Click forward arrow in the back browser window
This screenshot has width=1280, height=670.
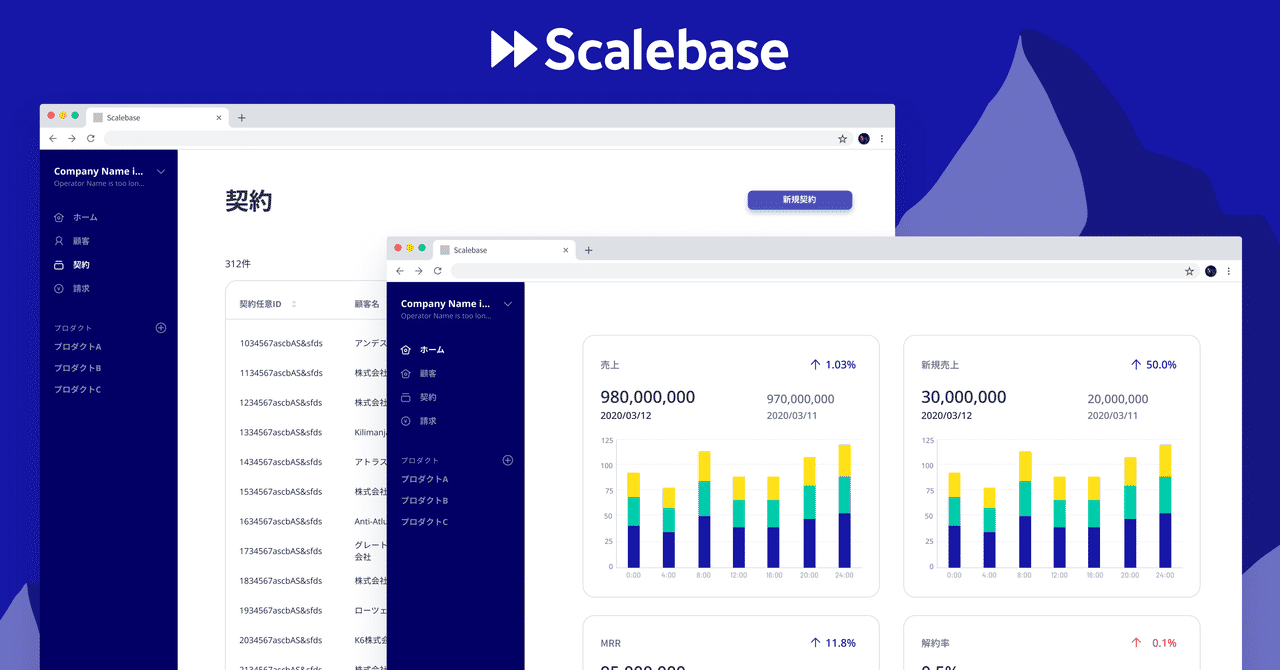point(71,139)
